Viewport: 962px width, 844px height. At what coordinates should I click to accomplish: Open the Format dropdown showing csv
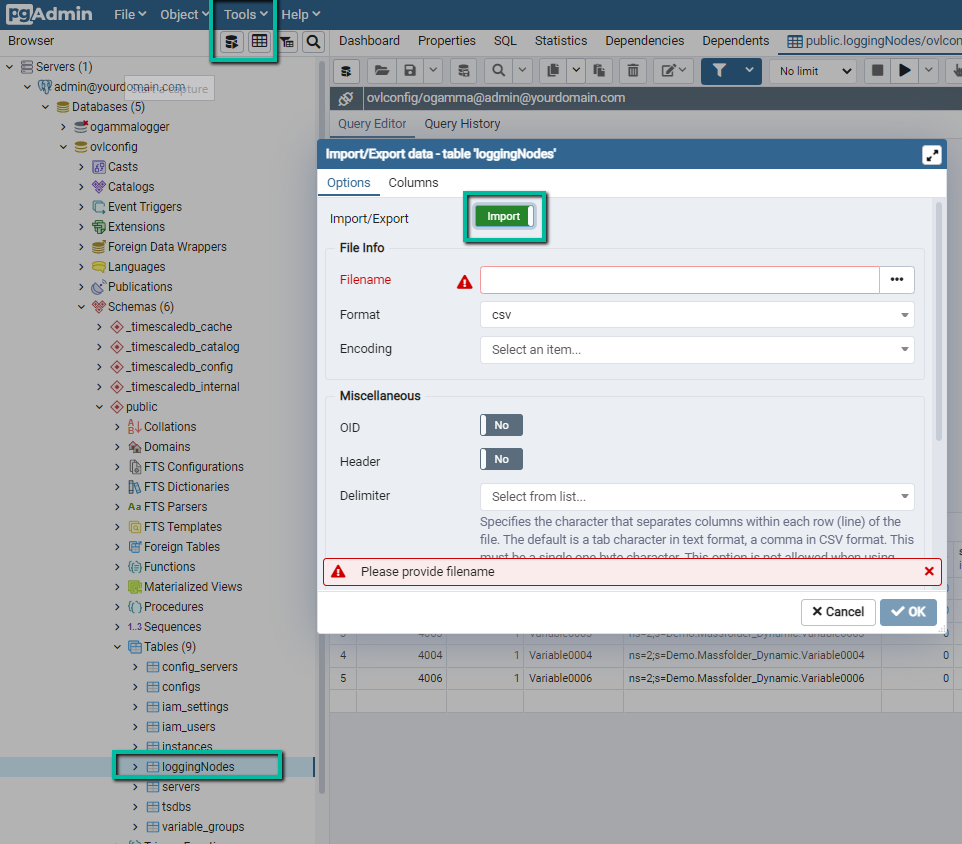pos(697,315)
